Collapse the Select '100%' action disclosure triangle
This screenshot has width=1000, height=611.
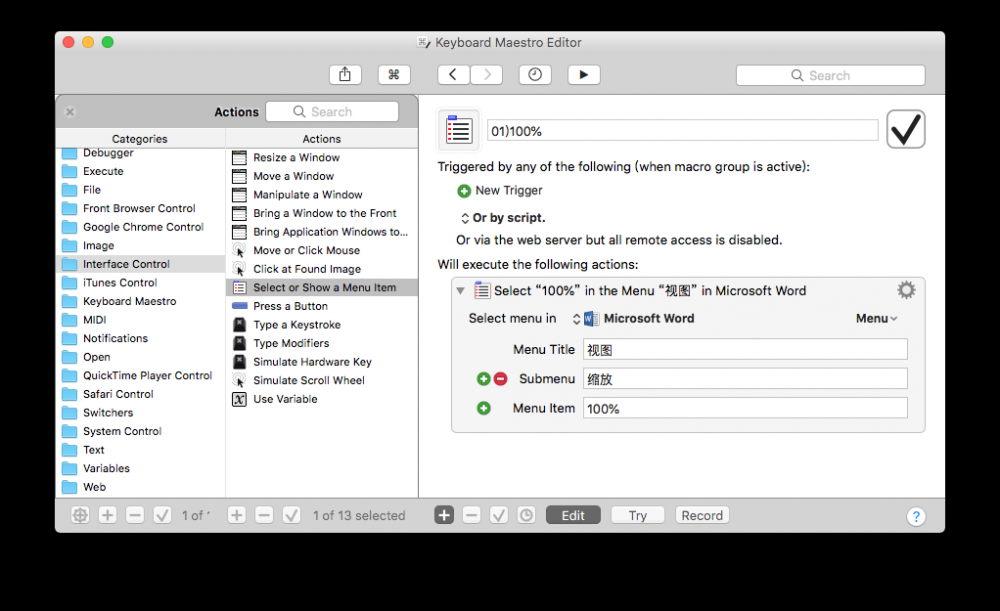(459, 290)
